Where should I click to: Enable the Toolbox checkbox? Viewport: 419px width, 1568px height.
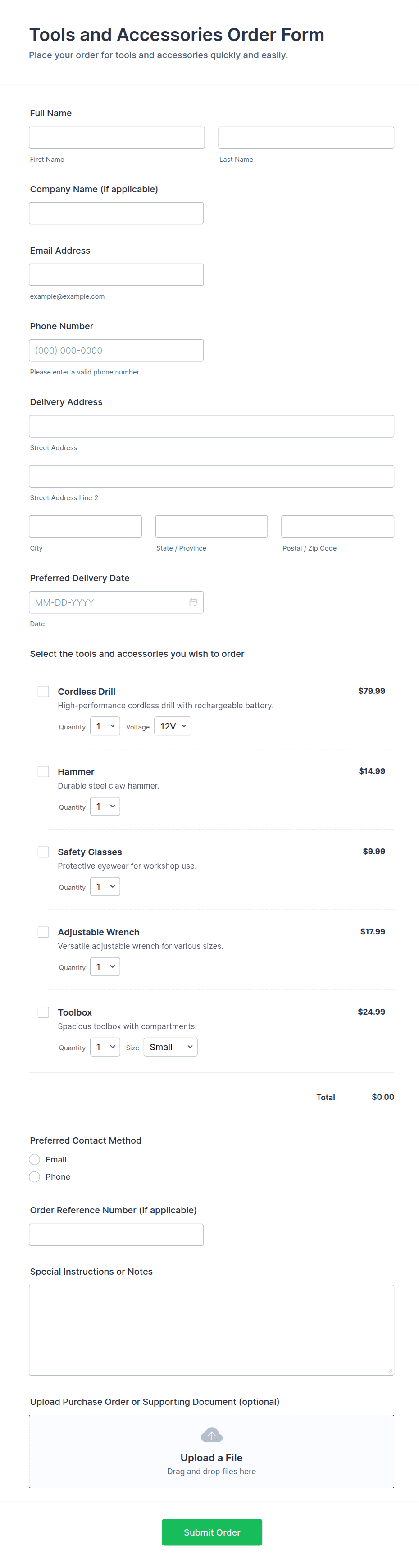[43, 1012]
